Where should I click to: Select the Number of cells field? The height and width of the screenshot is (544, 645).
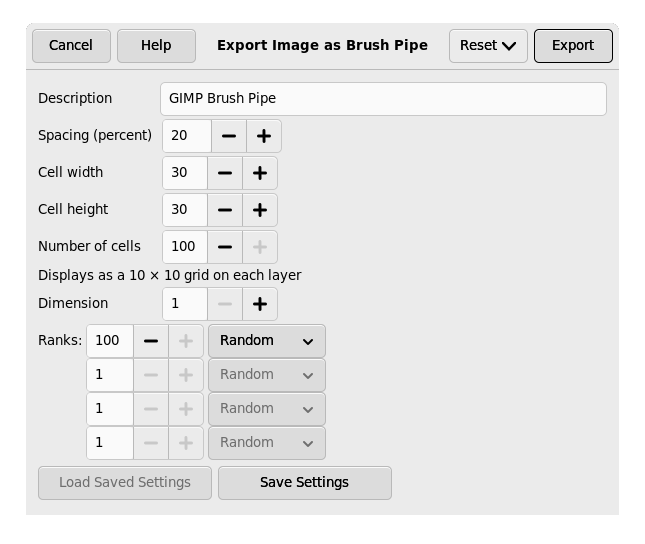(x=185, y=247)
